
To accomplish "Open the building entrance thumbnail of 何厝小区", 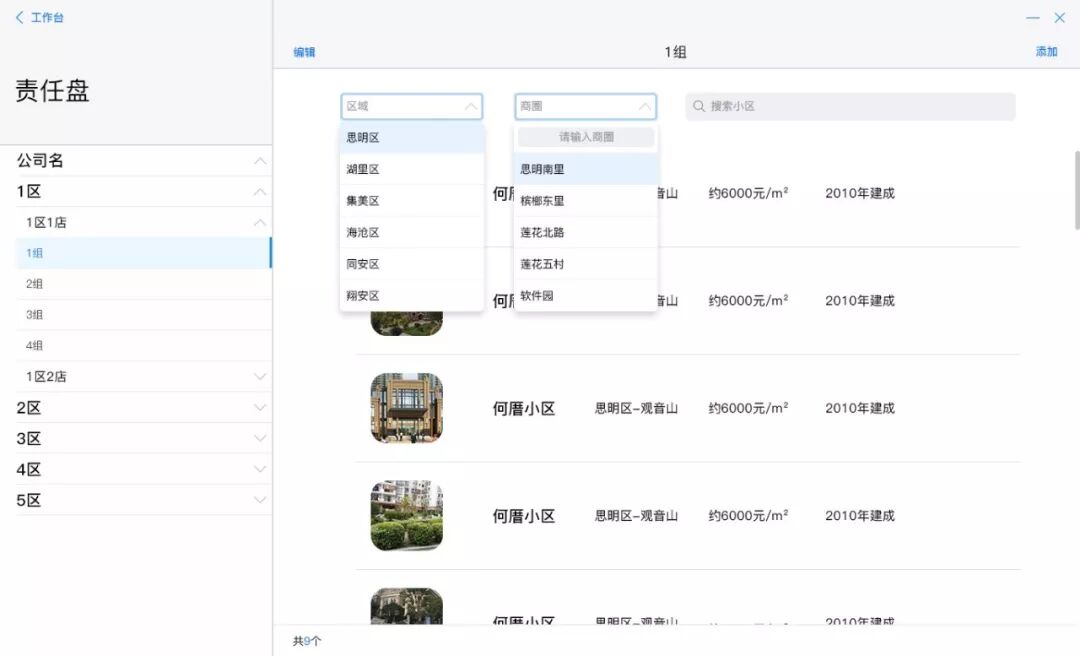I will point(406,408).
